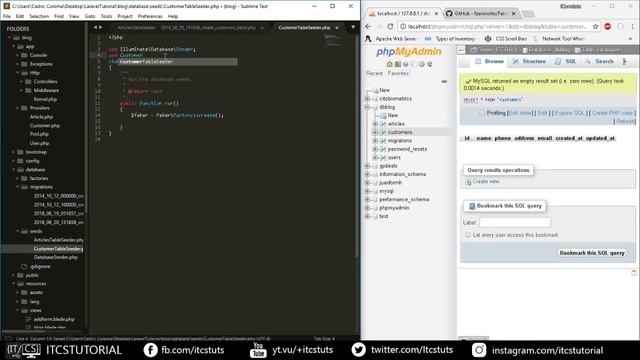The image size is (640, 360).
Task: Expand the information_schema database node
Action: (x=368, y=174)
